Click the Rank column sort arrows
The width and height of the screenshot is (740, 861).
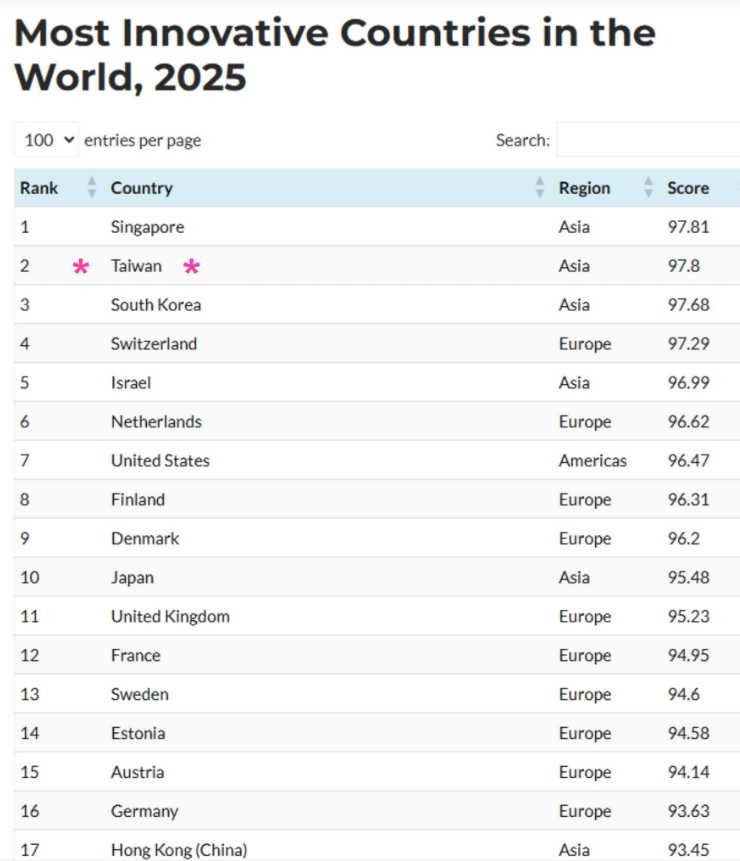92,187
